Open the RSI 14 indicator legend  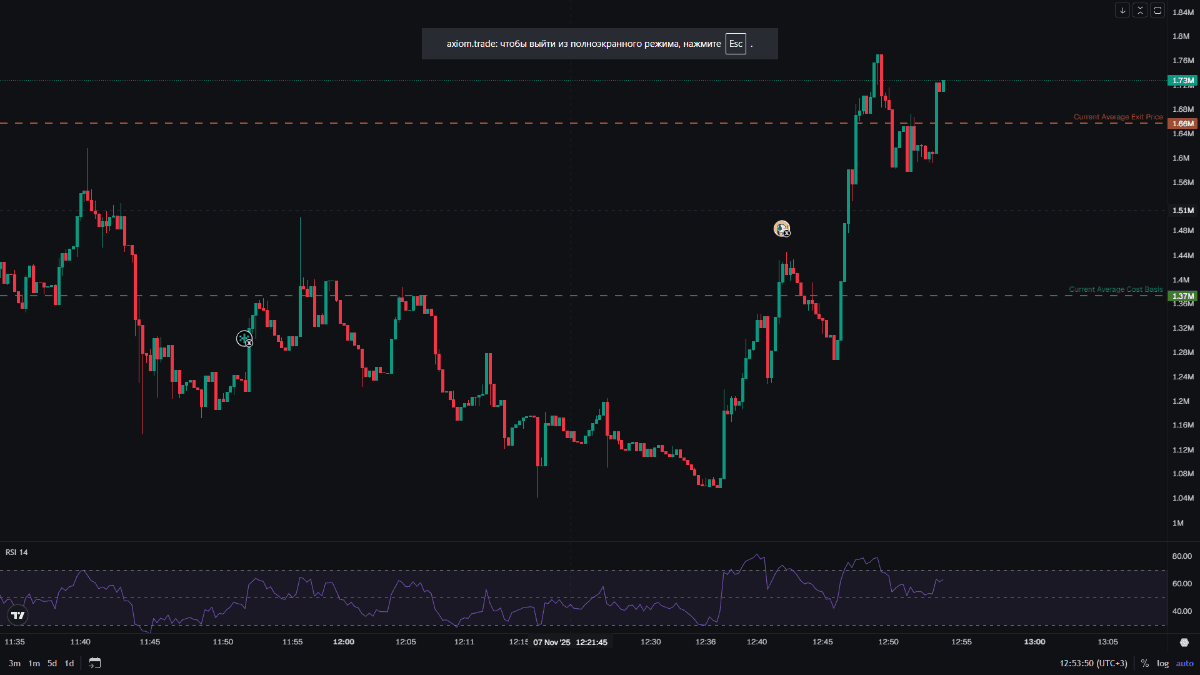[x=17, y=552]
